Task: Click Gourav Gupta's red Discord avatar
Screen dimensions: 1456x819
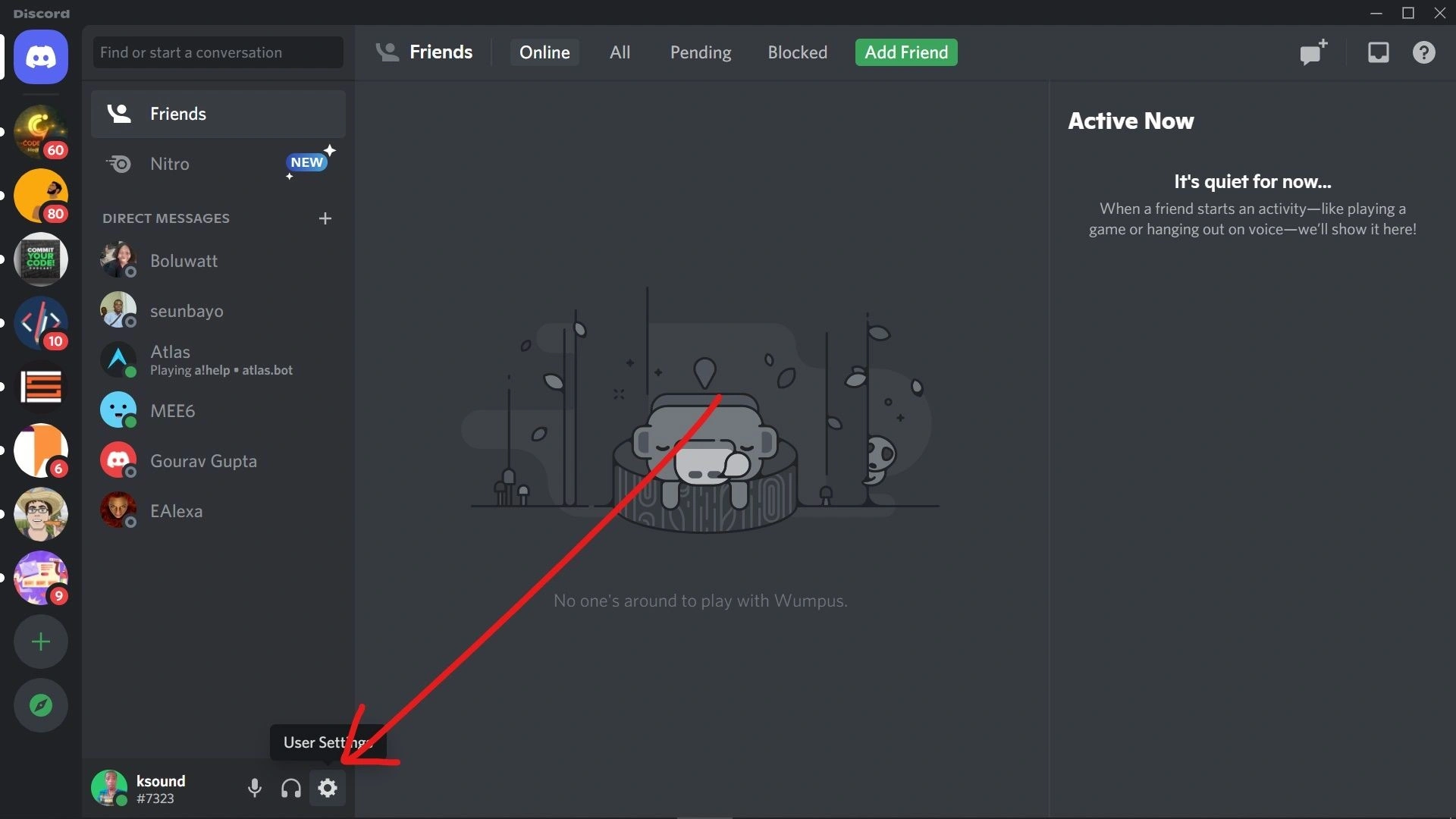Action: (x=118, y=460)
